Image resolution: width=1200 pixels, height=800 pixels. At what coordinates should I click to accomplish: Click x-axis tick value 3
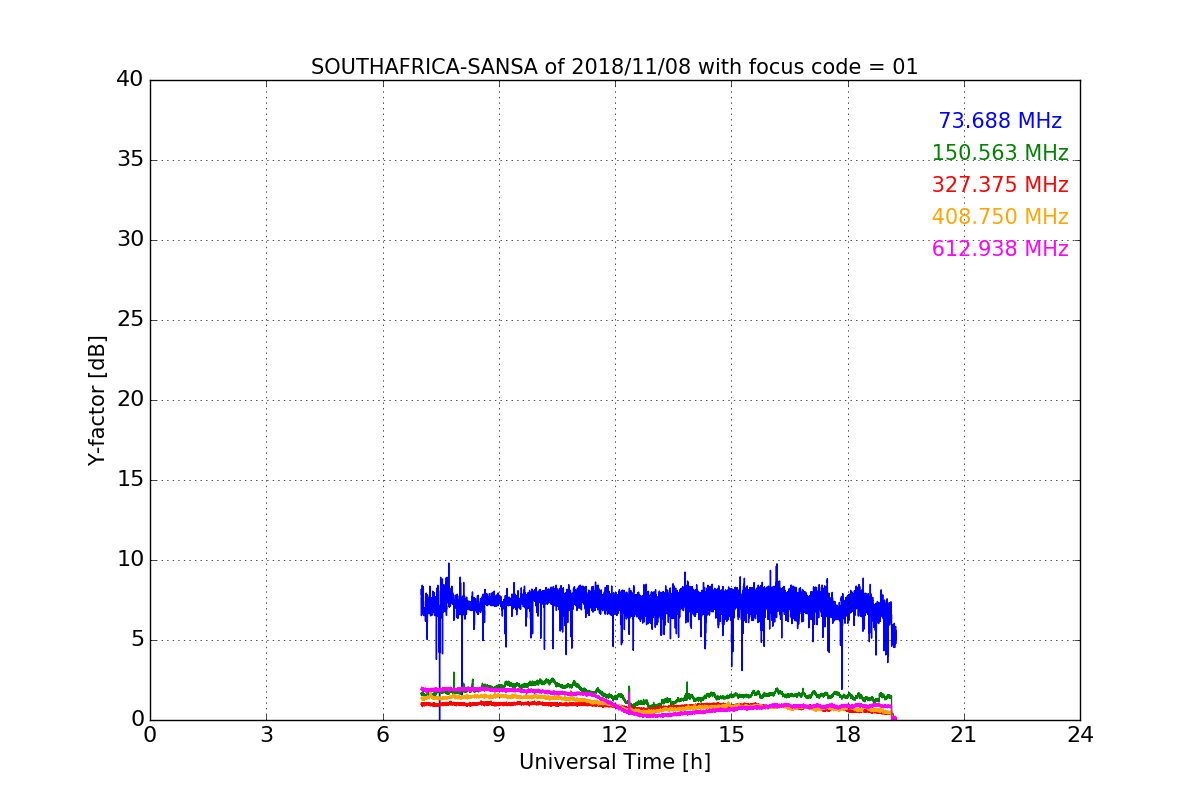pyautogui.click(x=266, y=735)
